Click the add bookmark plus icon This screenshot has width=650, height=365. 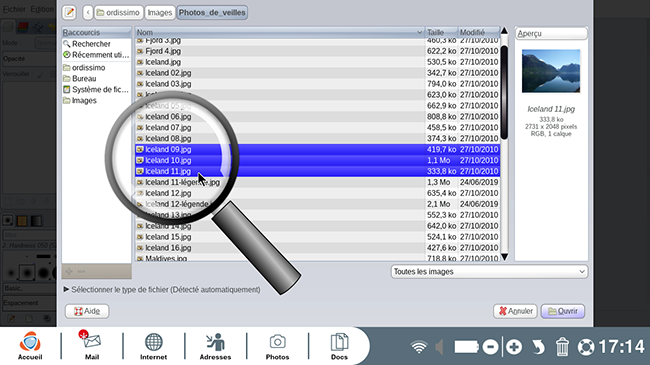[x=69, y=271]
